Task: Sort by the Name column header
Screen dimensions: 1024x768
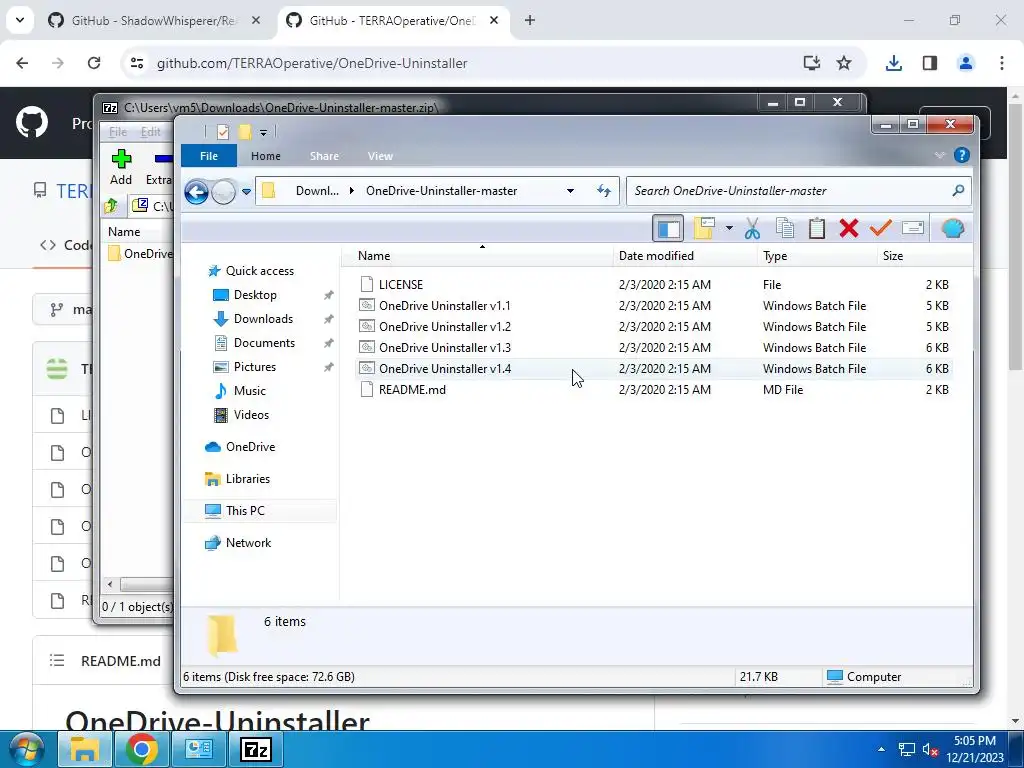Action: 374,256
